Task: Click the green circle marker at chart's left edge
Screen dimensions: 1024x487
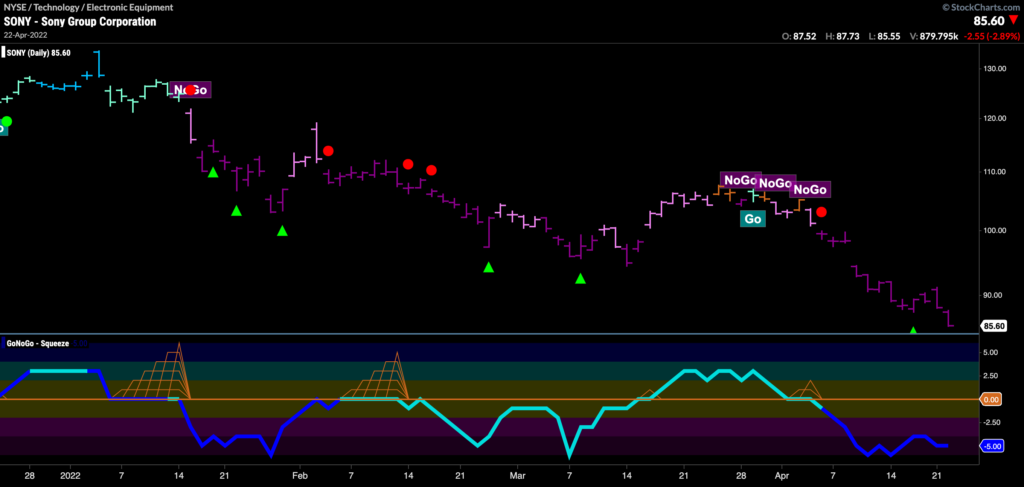Action: (7, 121)
